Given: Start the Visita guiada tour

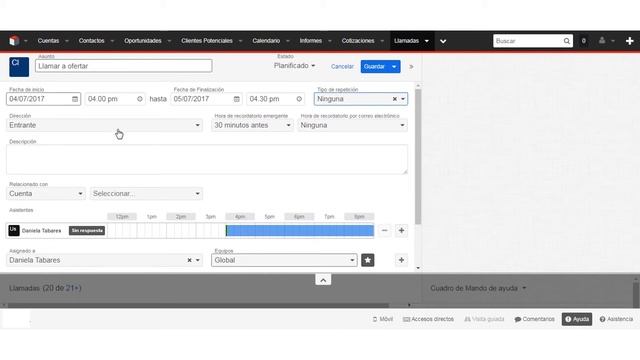Looking at the screenshot, I should coord(484,319).
